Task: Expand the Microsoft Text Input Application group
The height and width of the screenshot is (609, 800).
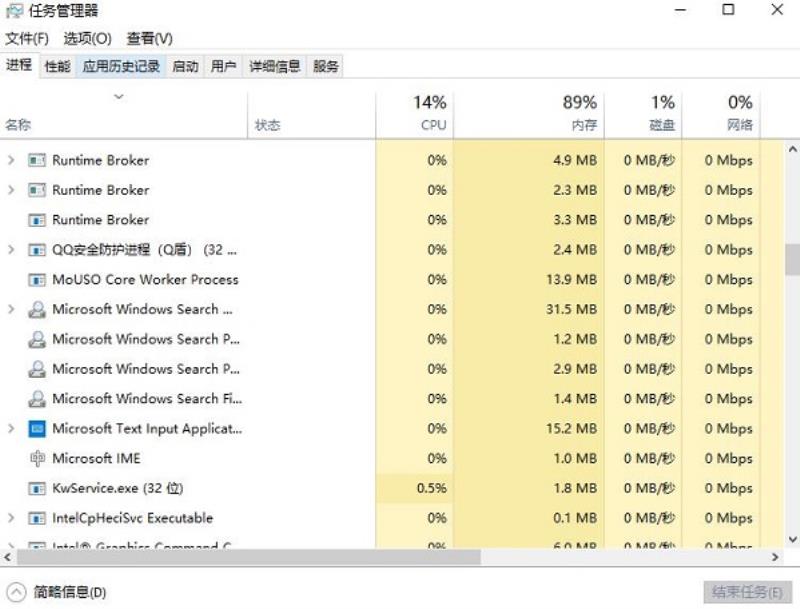Action: pyautogui.click(x=11, y=429)
